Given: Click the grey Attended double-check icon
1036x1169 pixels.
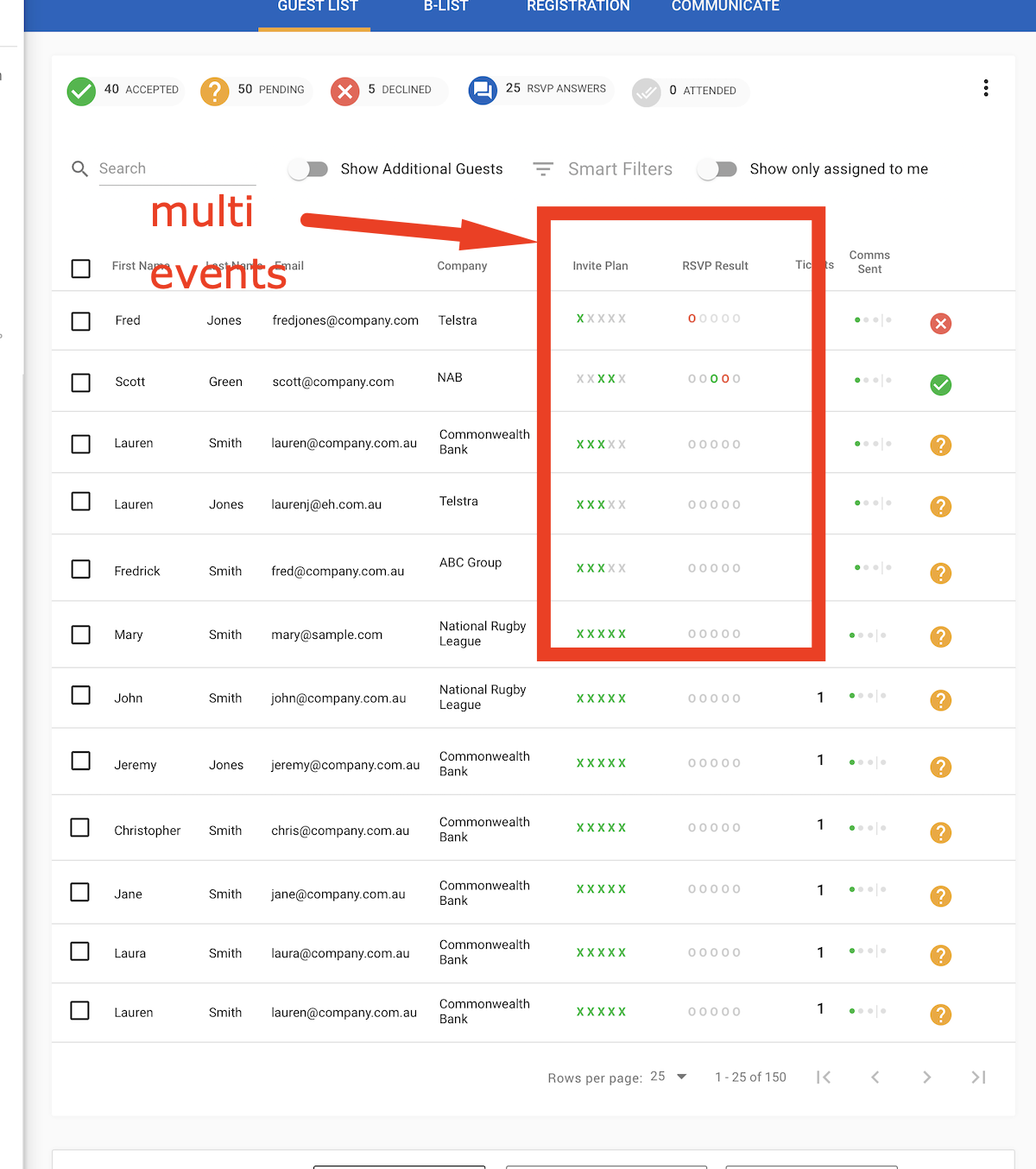Looking at the screenshot, I should [x=647, y=92].
